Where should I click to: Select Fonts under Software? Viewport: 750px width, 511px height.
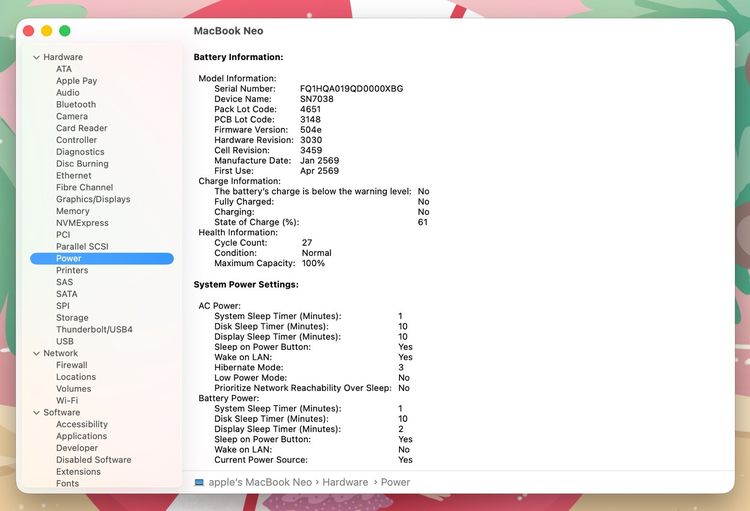point(67,483)
